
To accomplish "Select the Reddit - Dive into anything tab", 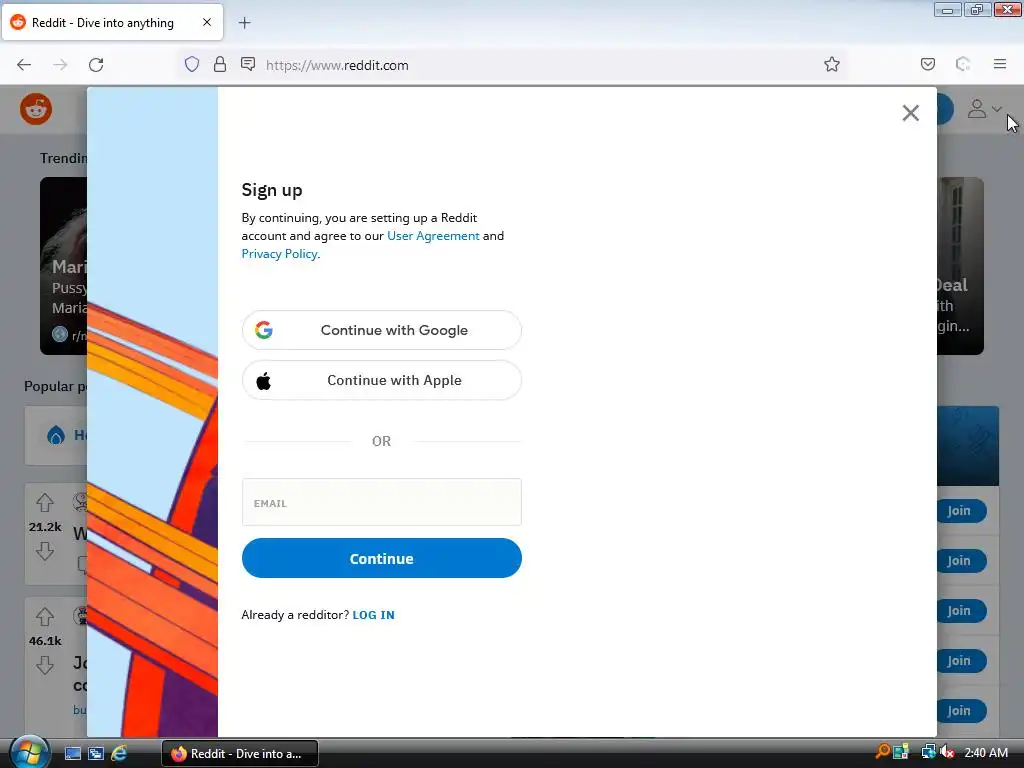I will [112, 22].
